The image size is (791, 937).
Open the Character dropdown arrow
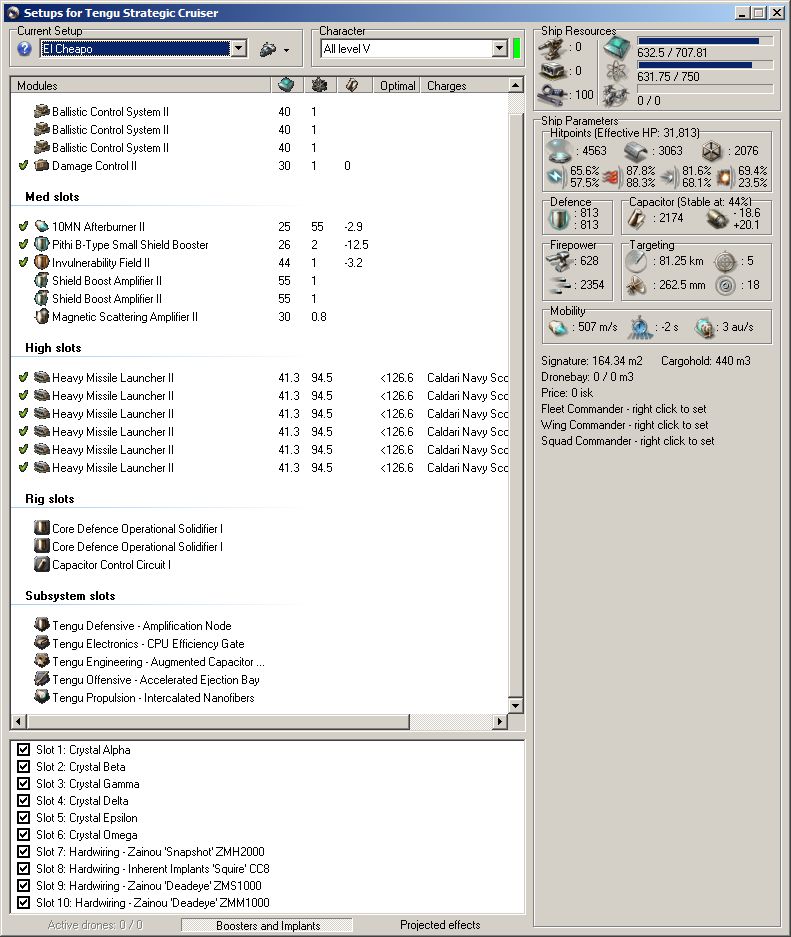pos(500,48)
